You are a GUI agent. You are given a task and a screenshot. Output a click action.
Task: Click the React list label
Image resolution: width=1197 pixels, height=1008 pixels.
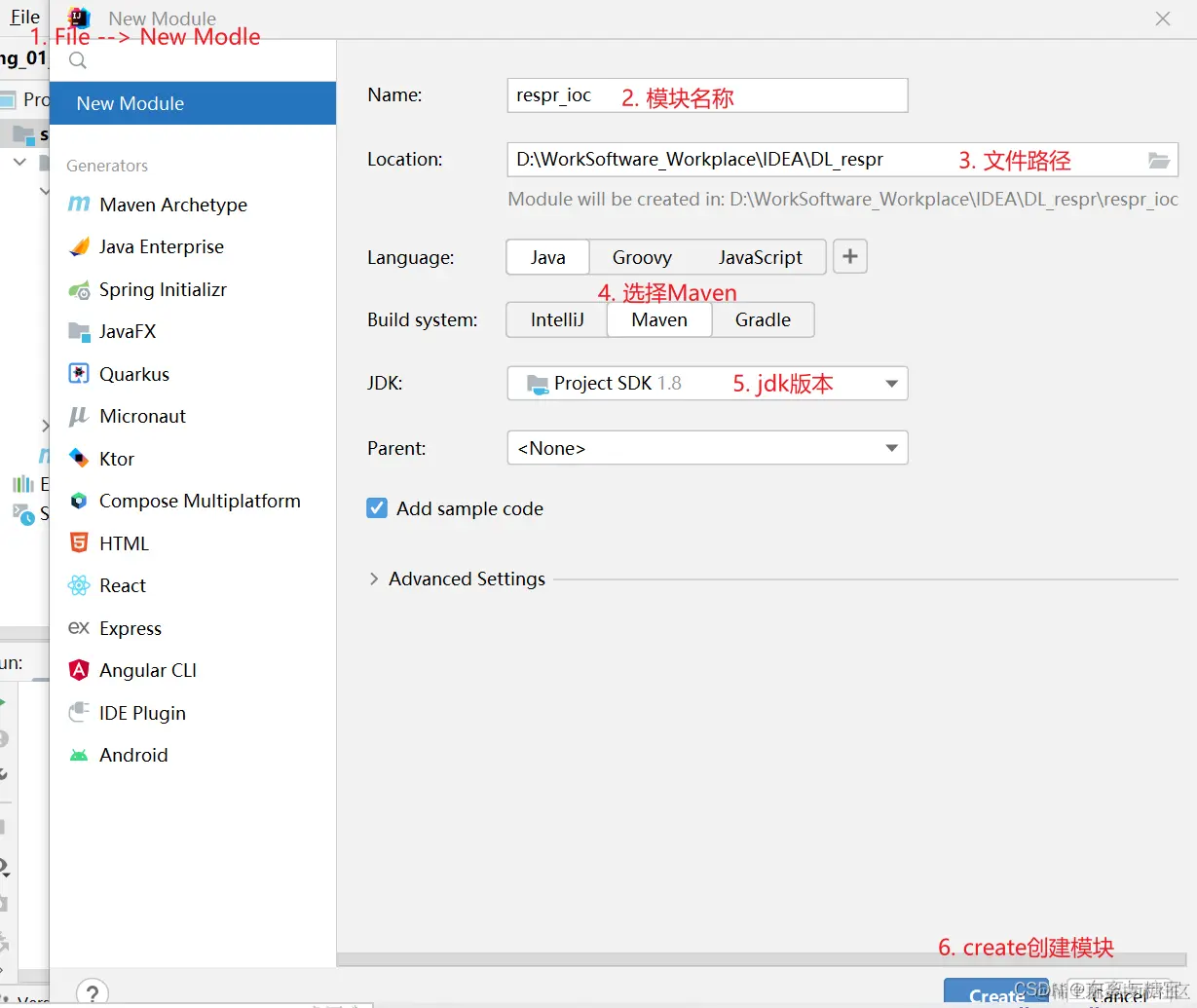[x=123, y=585]
